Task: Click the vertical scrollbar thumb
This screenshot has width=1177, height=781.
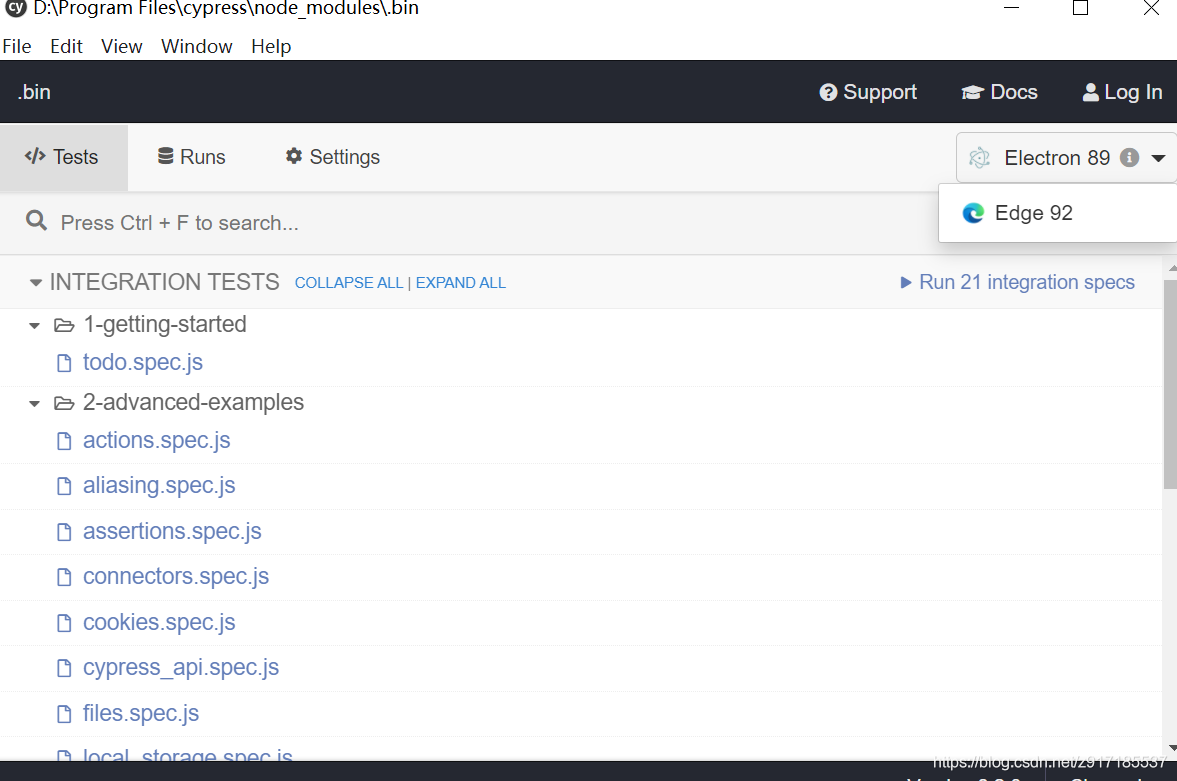Action: coord(1170,384)
